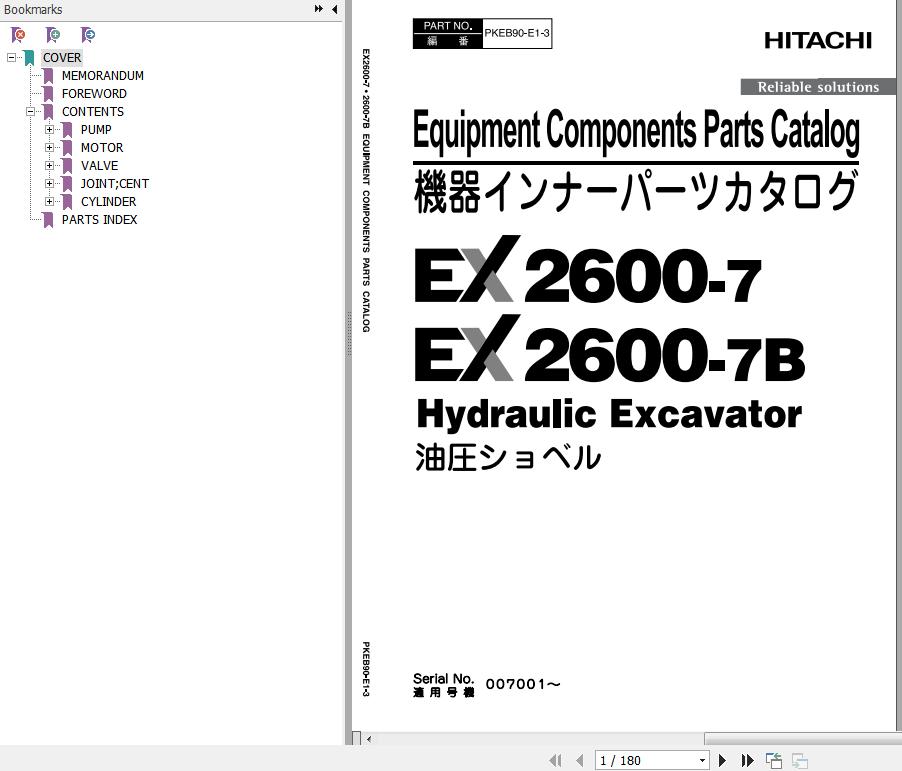Jump to the MOTOR bookmark
902x771 pixels.
[102, 147]
